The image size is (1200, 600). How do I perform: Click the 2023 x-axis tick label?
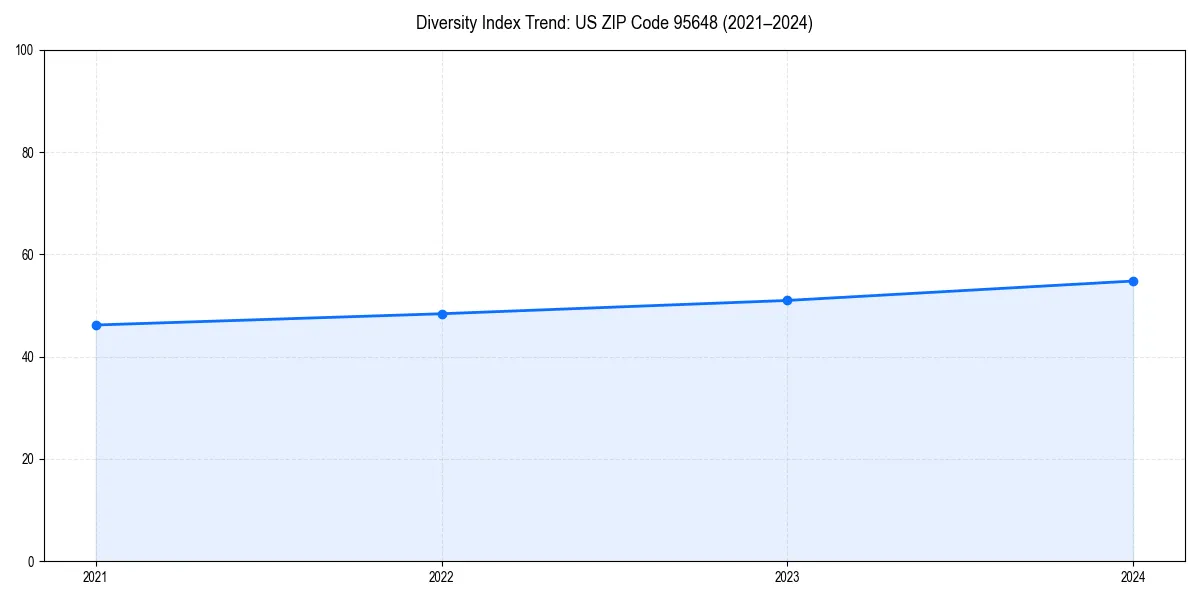[x=787, y=576]
